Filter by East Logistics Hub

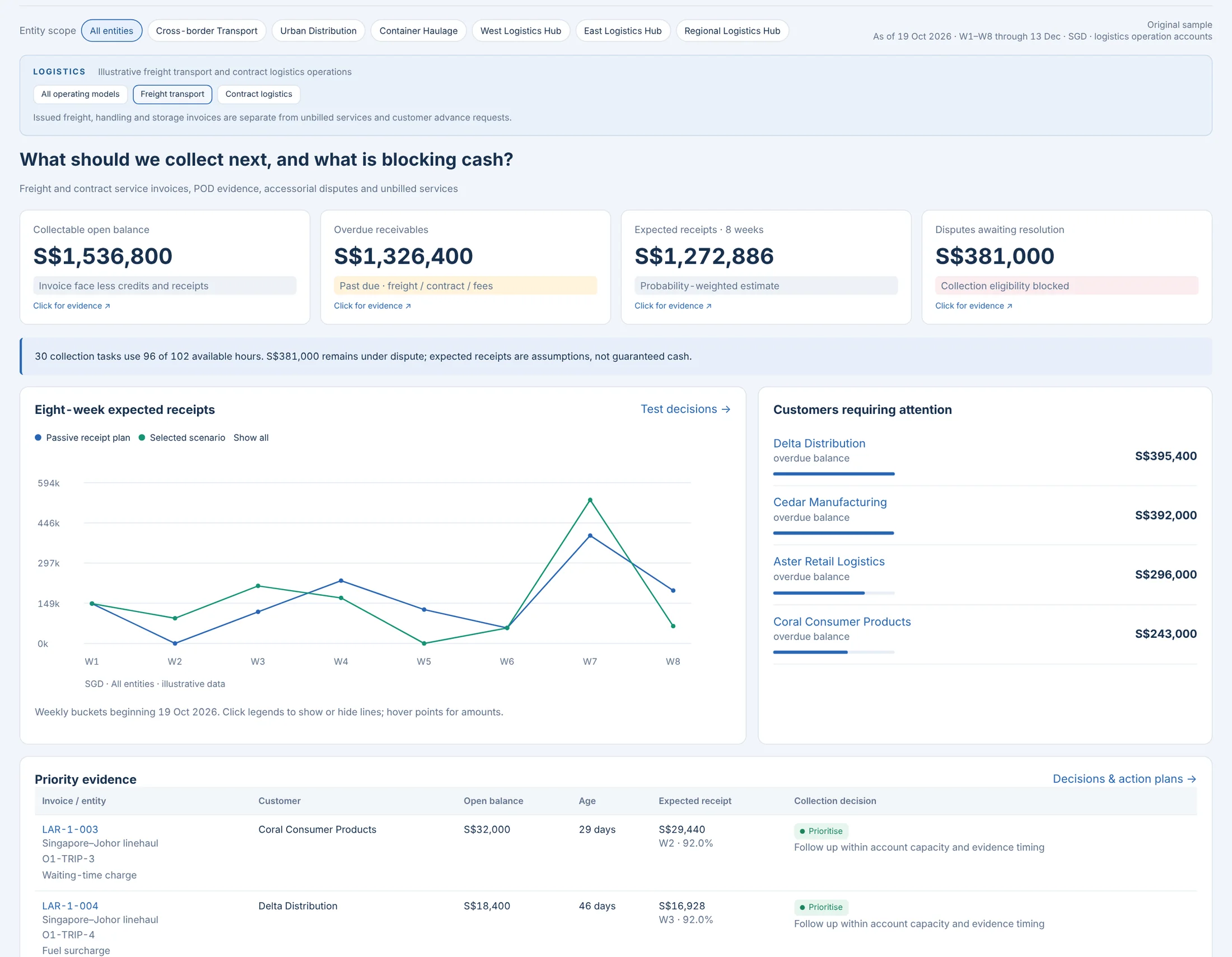click(622, 30)
